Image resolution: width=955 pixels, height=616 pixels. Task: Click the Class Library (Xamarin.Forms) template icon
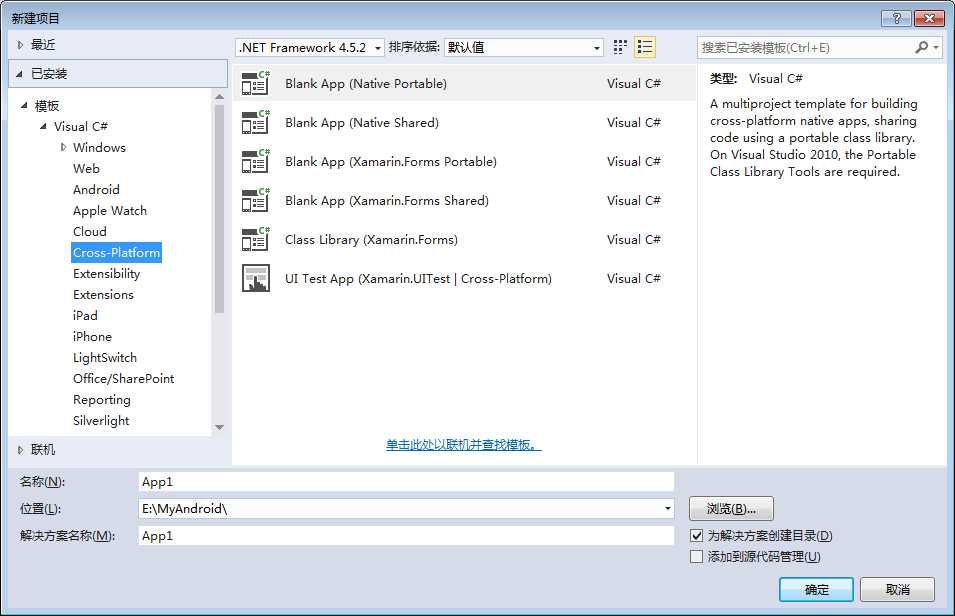tap(256, 239)
